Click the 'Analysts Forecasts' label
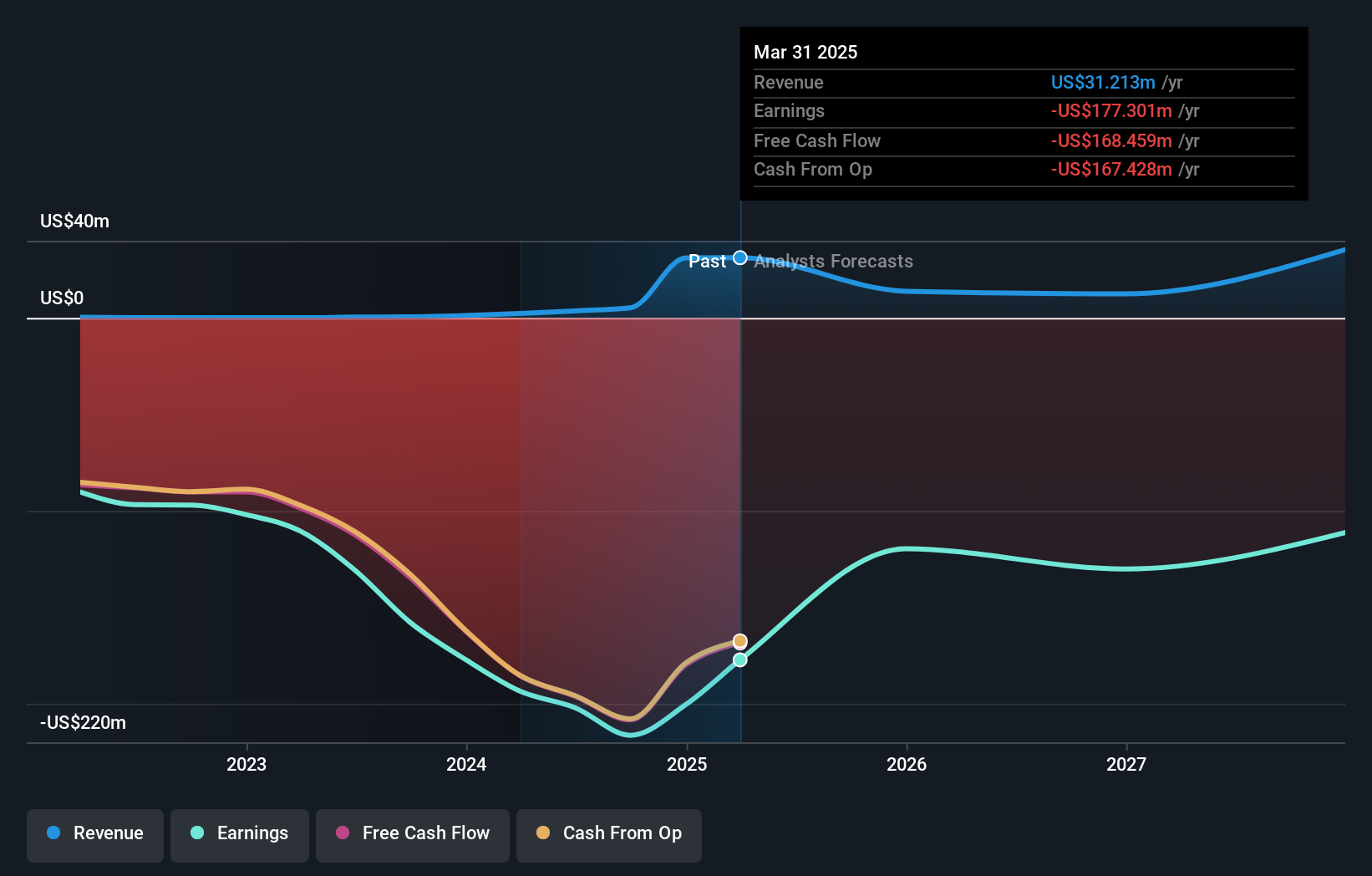The height and width of the screenshot is (876, 1372). (x=834, y=262)
